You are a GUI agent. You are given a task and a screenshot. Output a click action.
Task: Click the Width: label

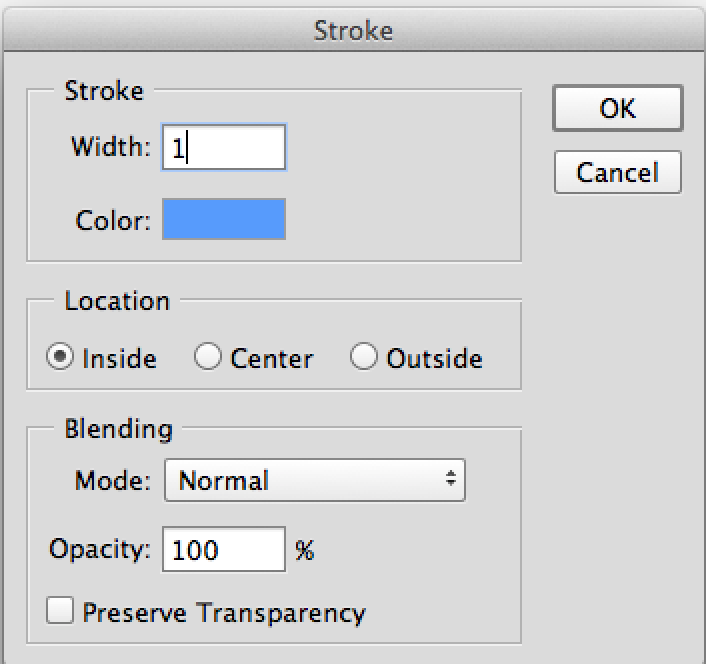[111, 147]
